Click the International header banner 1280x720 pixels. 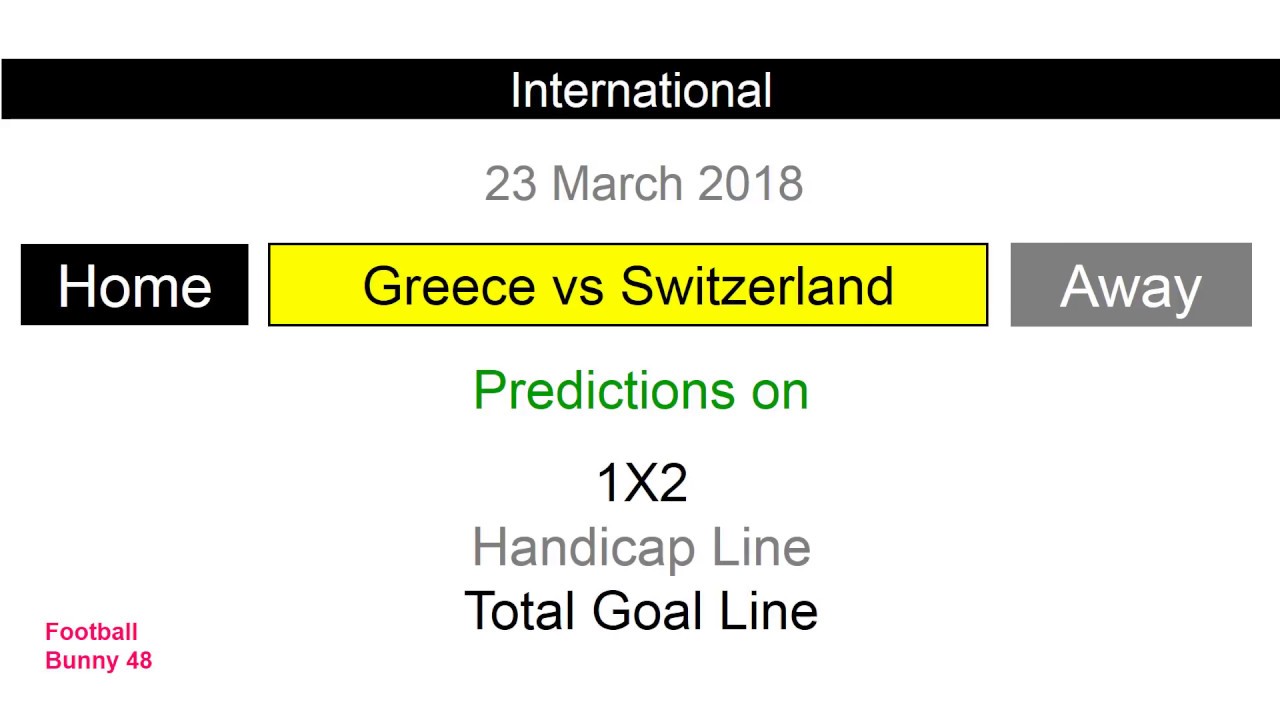click(640, 90)
